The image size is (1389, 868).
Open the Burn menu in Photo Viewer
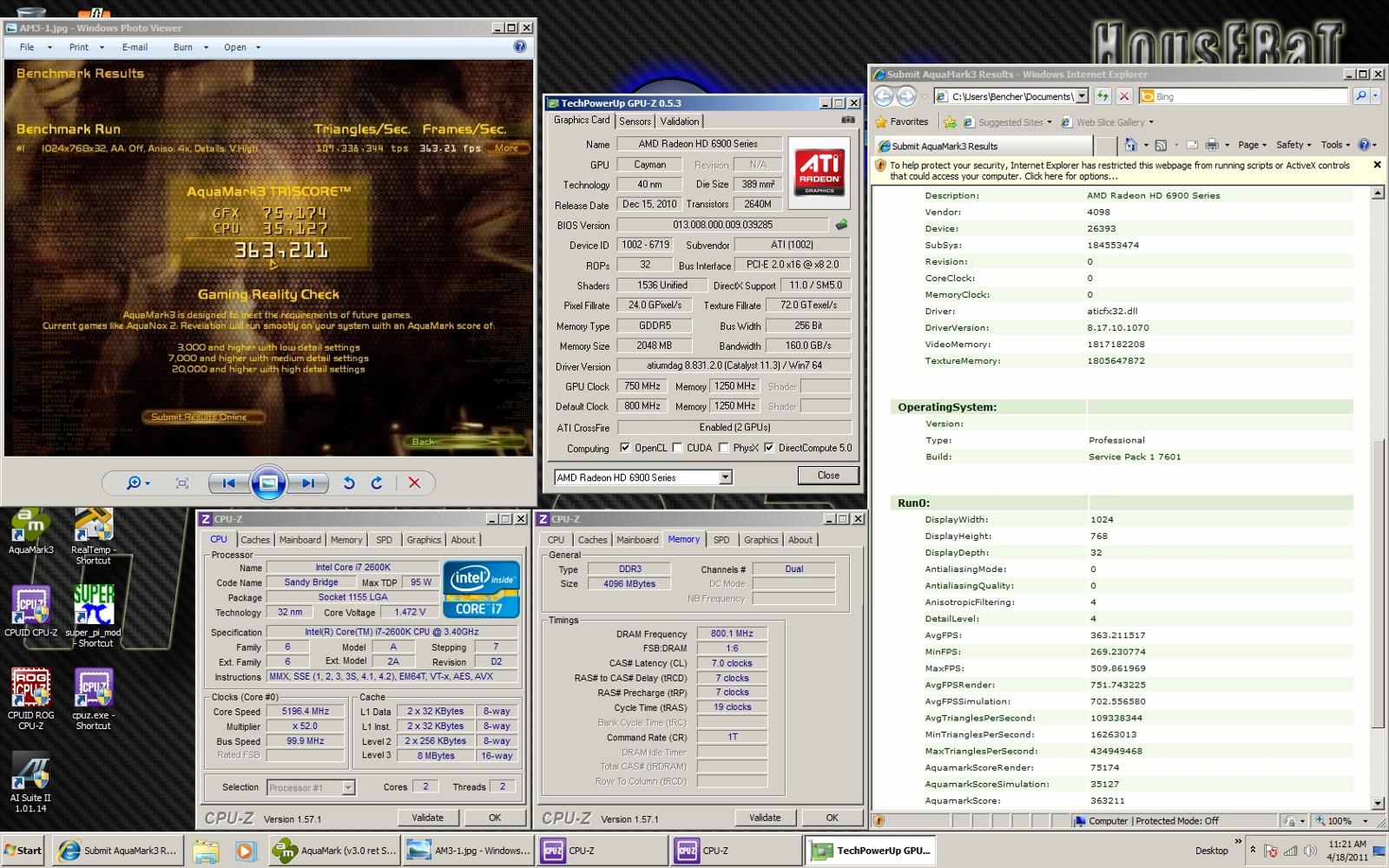pyautogui.click(x=190, y=47)
